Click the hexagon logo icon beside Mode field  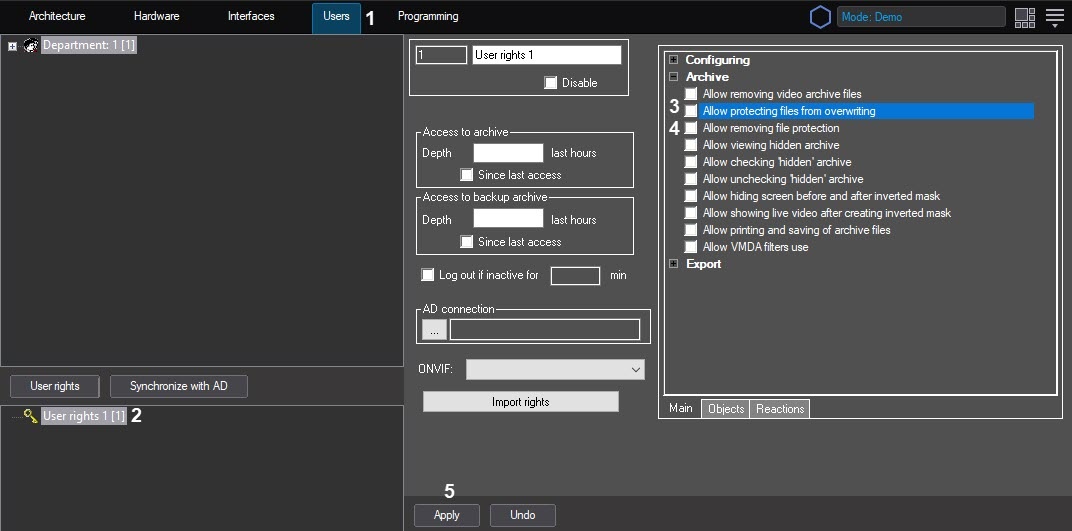click(x=820, y=17)
